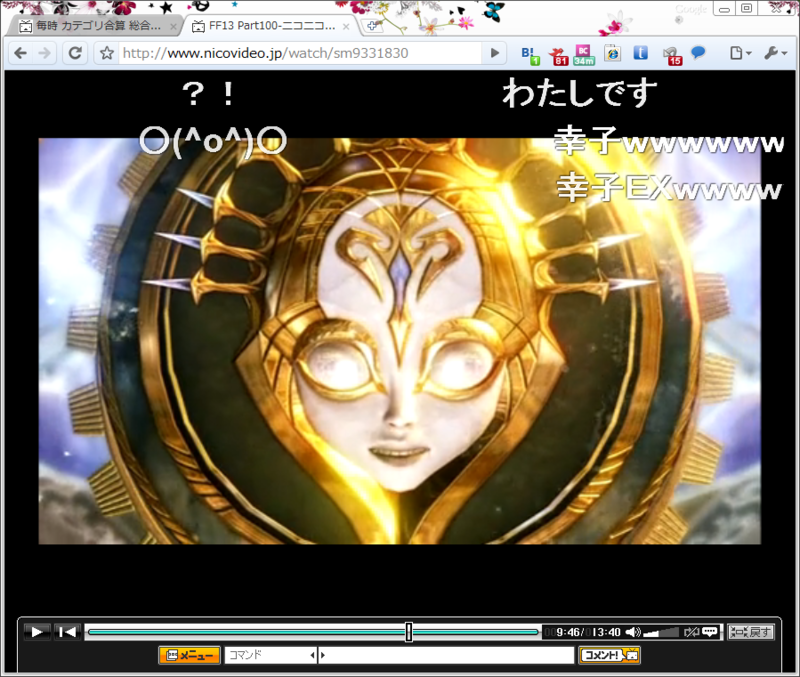Click the video frame of the golden mask

coord(399,341)
